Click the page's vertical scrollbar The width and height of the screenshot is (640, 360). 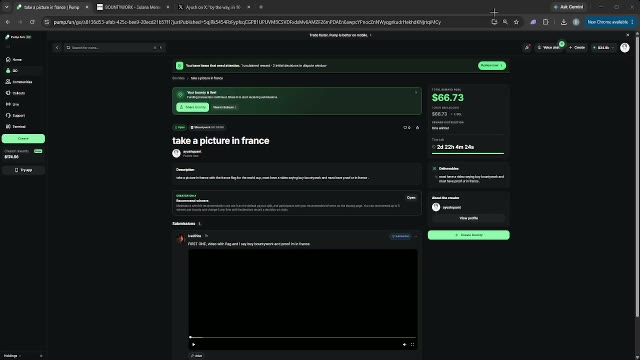click(x=637, y=176)
